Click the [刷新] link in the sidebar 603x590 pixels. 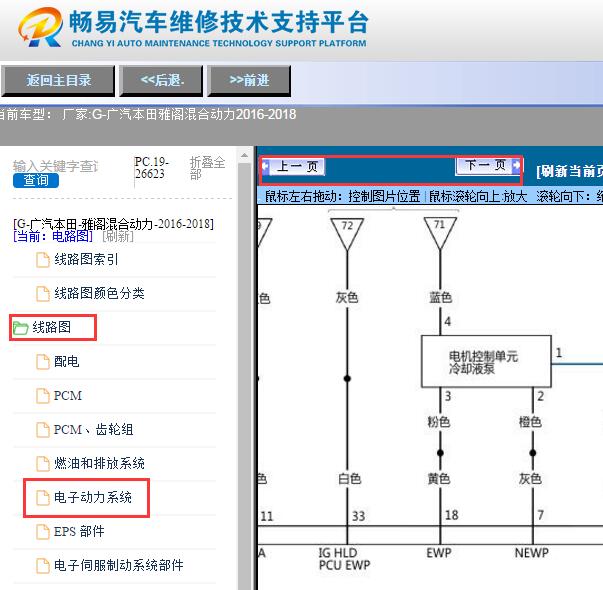coord(118,236)
